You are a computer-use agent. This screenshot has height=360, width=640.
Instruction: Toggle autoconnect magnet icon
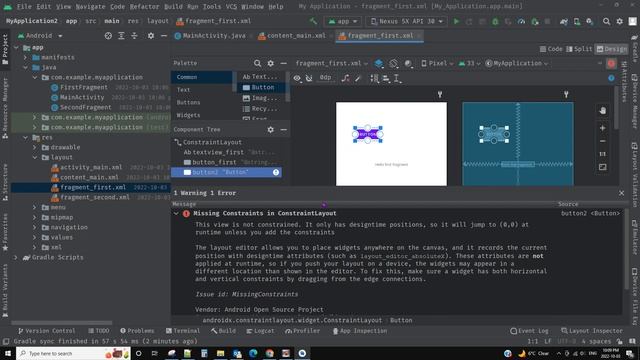[309, 78]
